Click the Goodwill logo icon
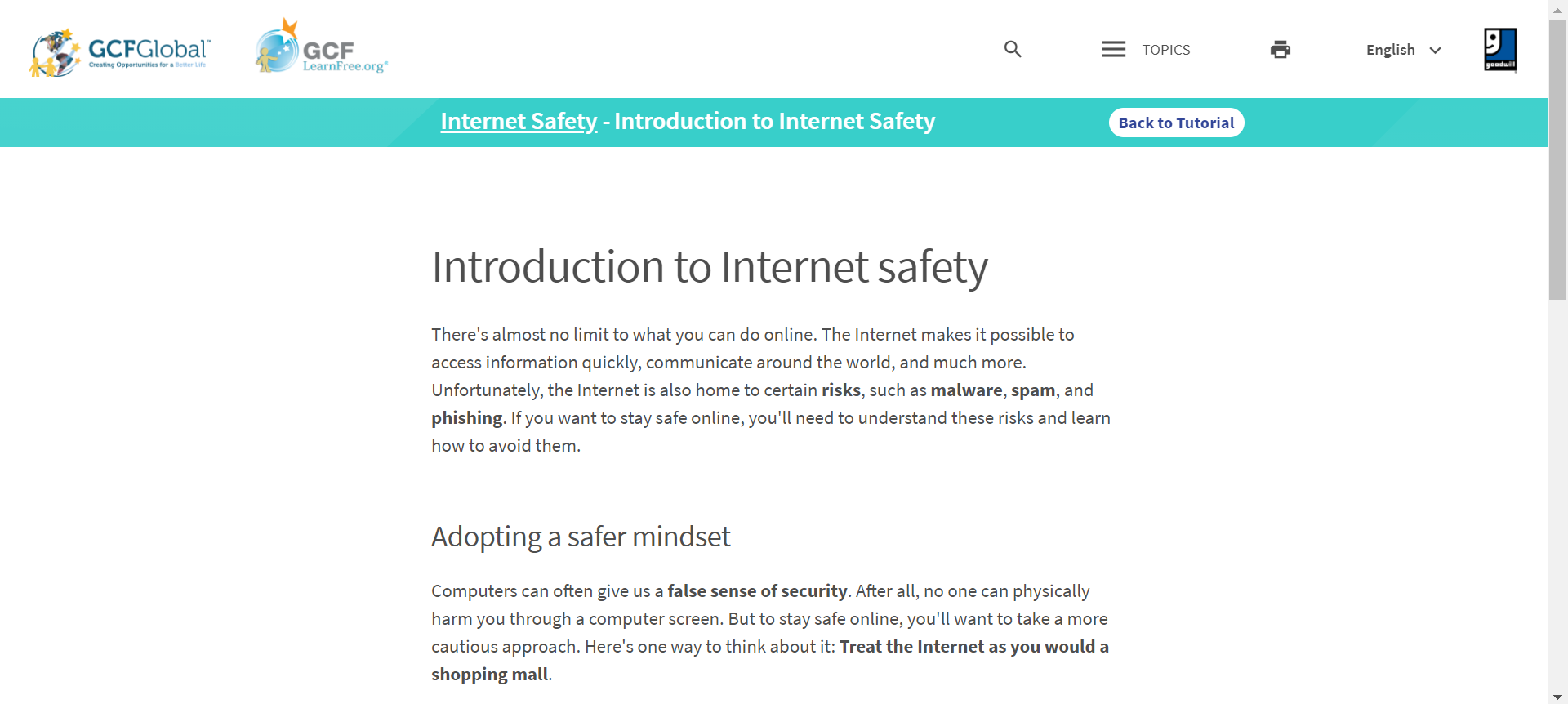 1500,50
